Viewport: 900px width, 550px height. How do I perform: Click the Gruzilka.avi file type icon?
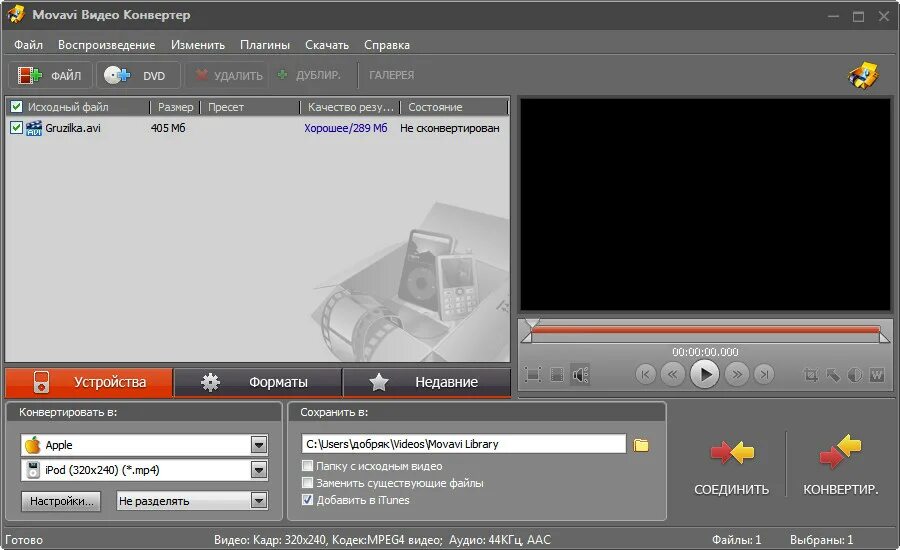pyautogui.click(x=34, y=128)
